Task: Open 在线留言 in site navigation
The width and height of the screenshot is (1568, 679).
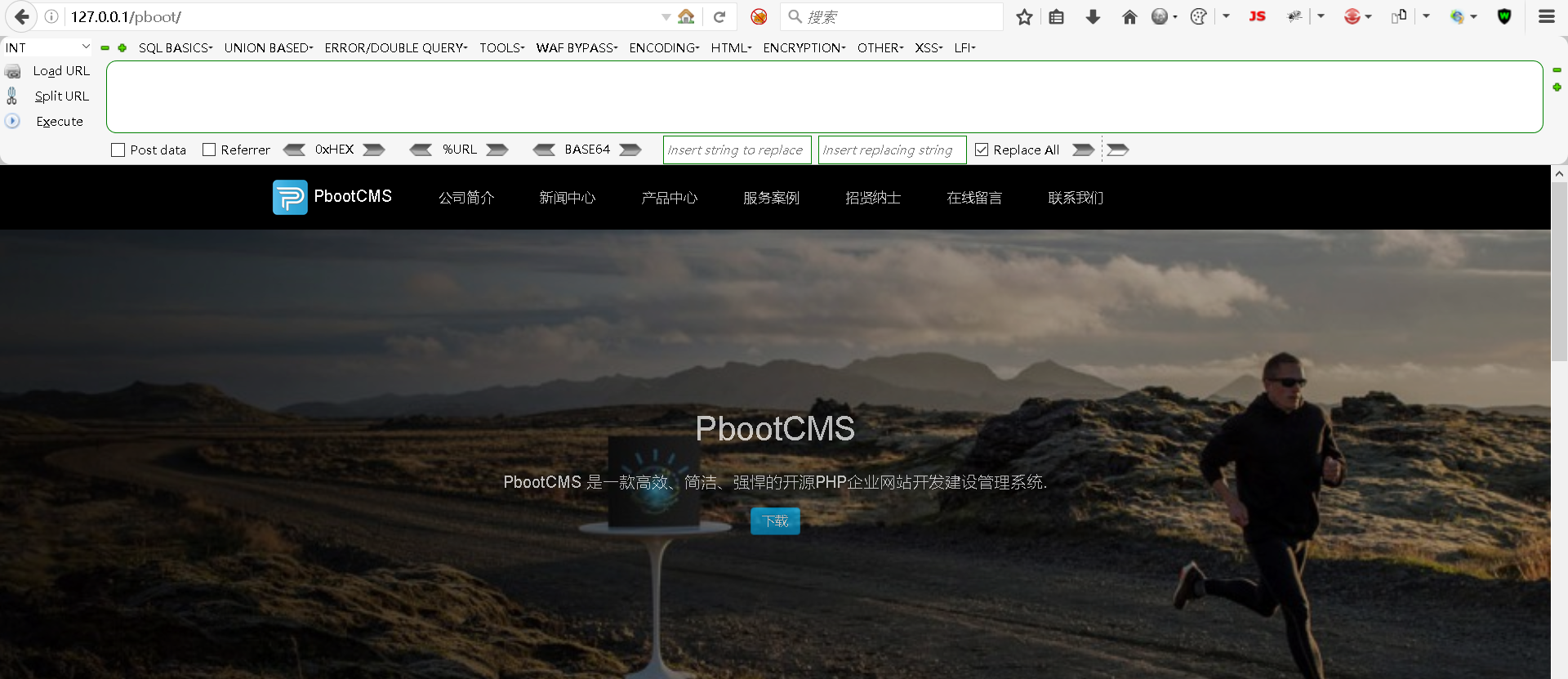Action: point(974,198)
